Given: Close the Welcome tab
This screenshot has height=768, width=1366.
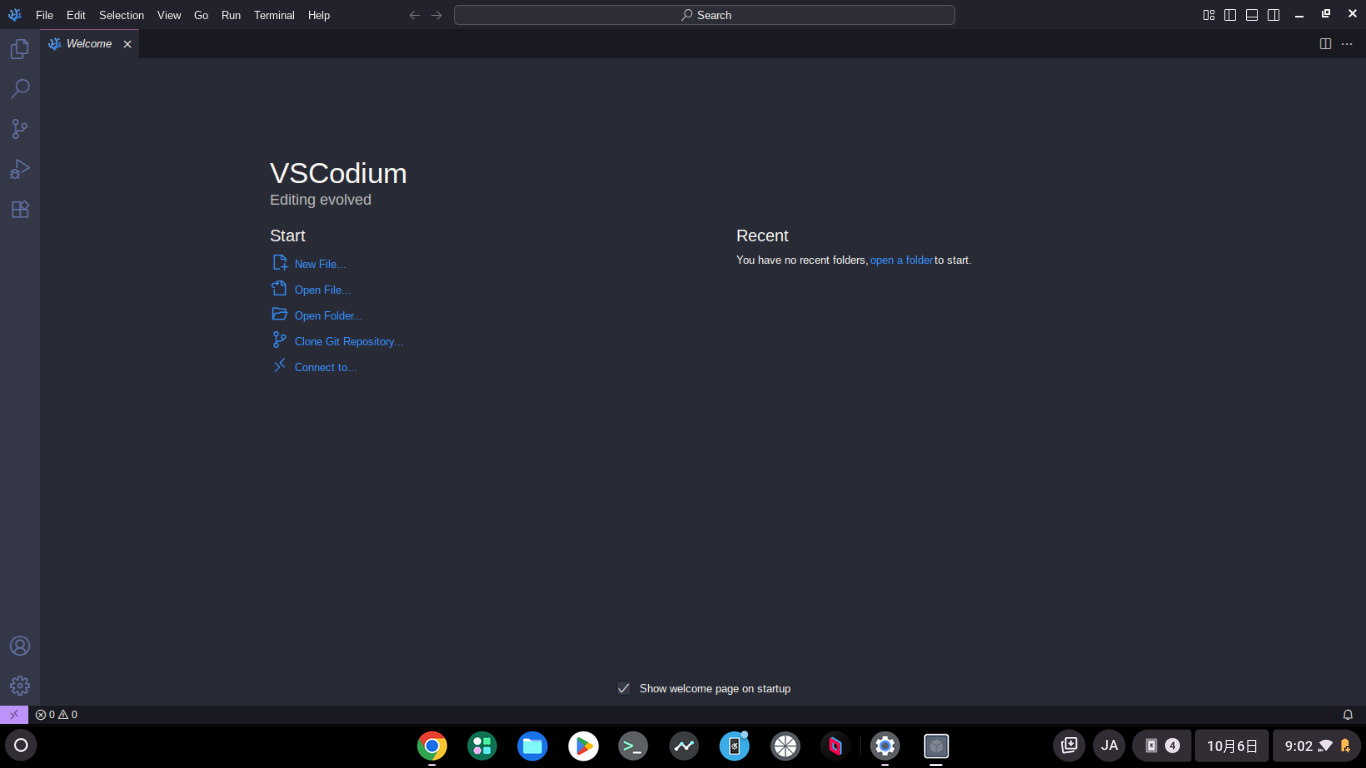Looking at the screenshot, I should click(x=127, y=44).
